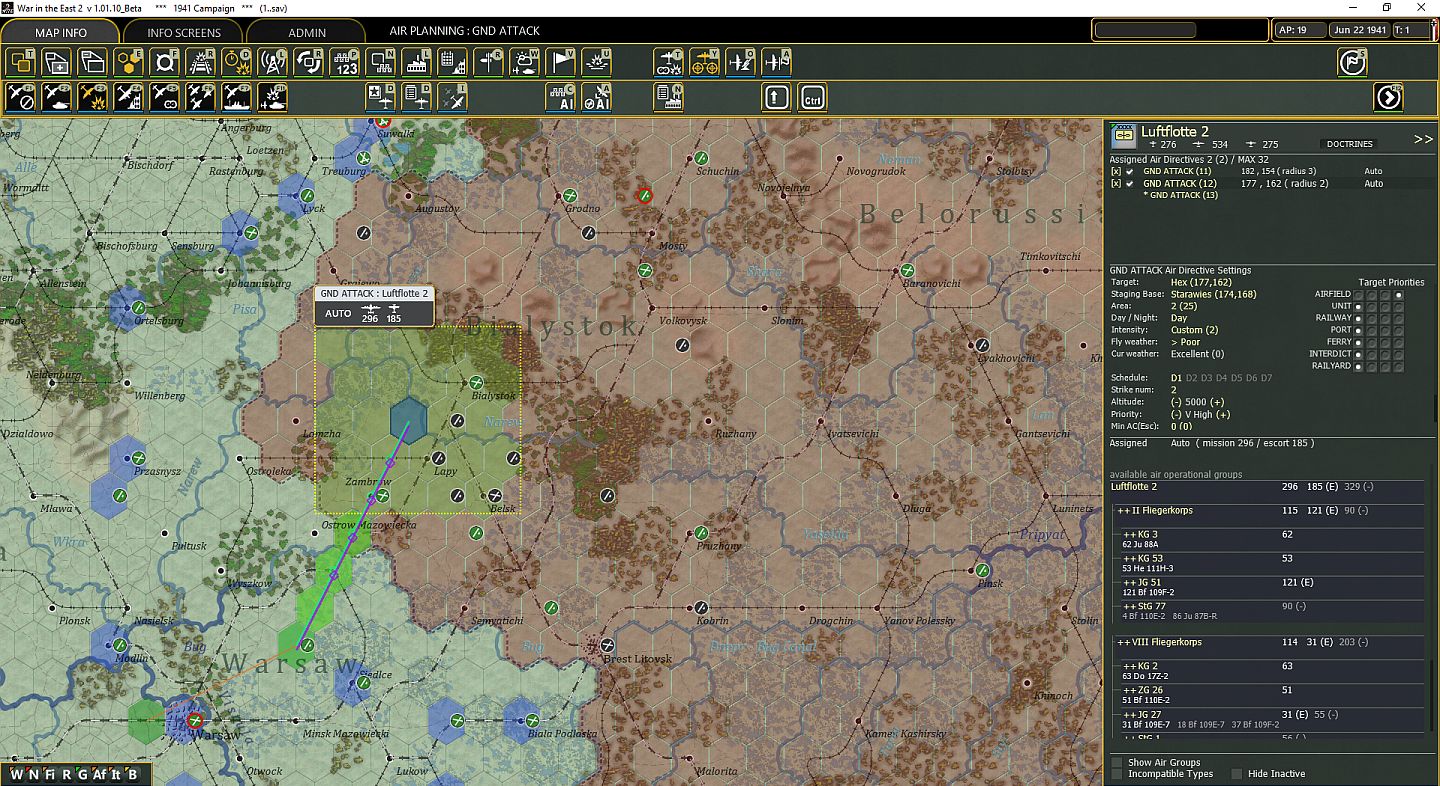1440x786 pixels.
Task: Enable the Incompatible Types checkbox
Action: coord(1116,774)
